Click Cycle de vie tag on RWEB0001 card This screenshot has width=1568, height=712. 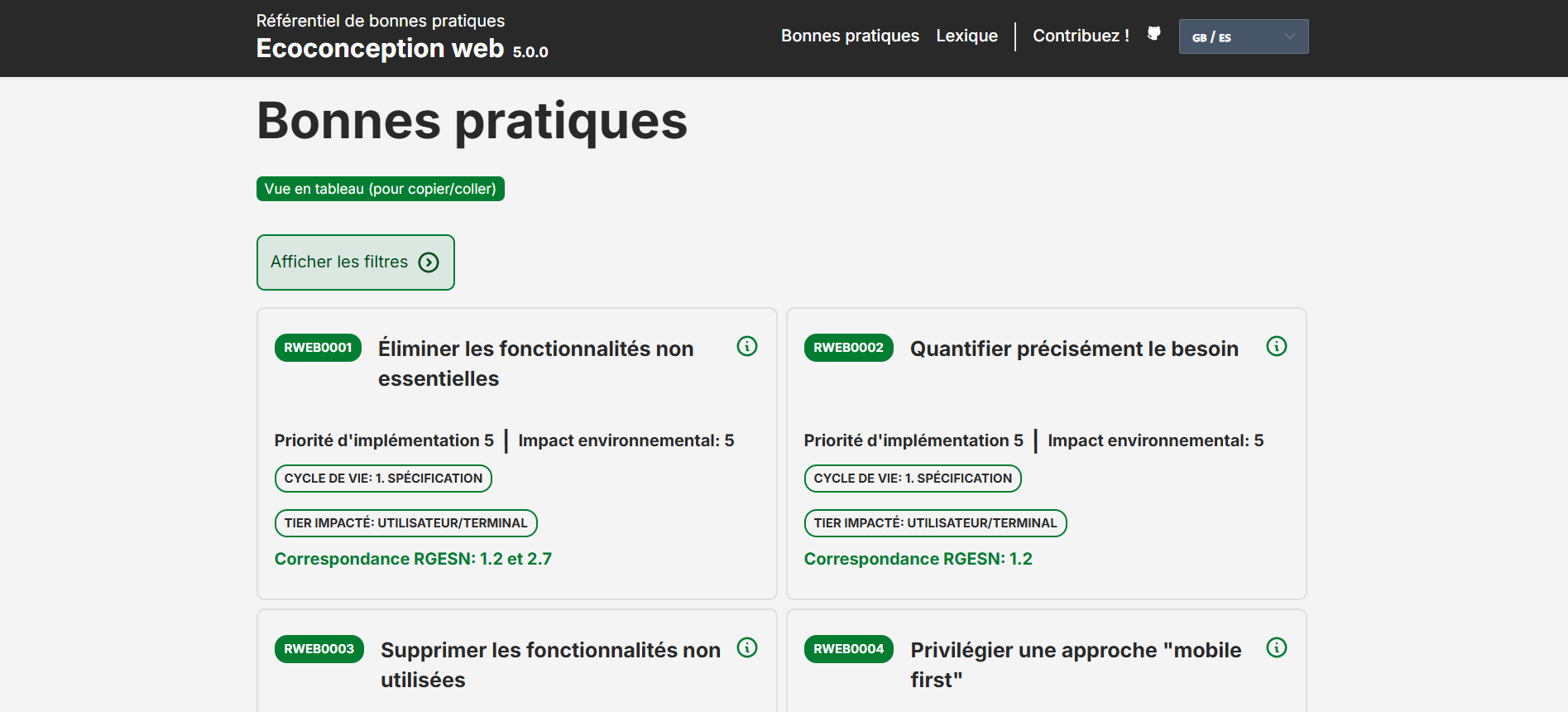383,479
